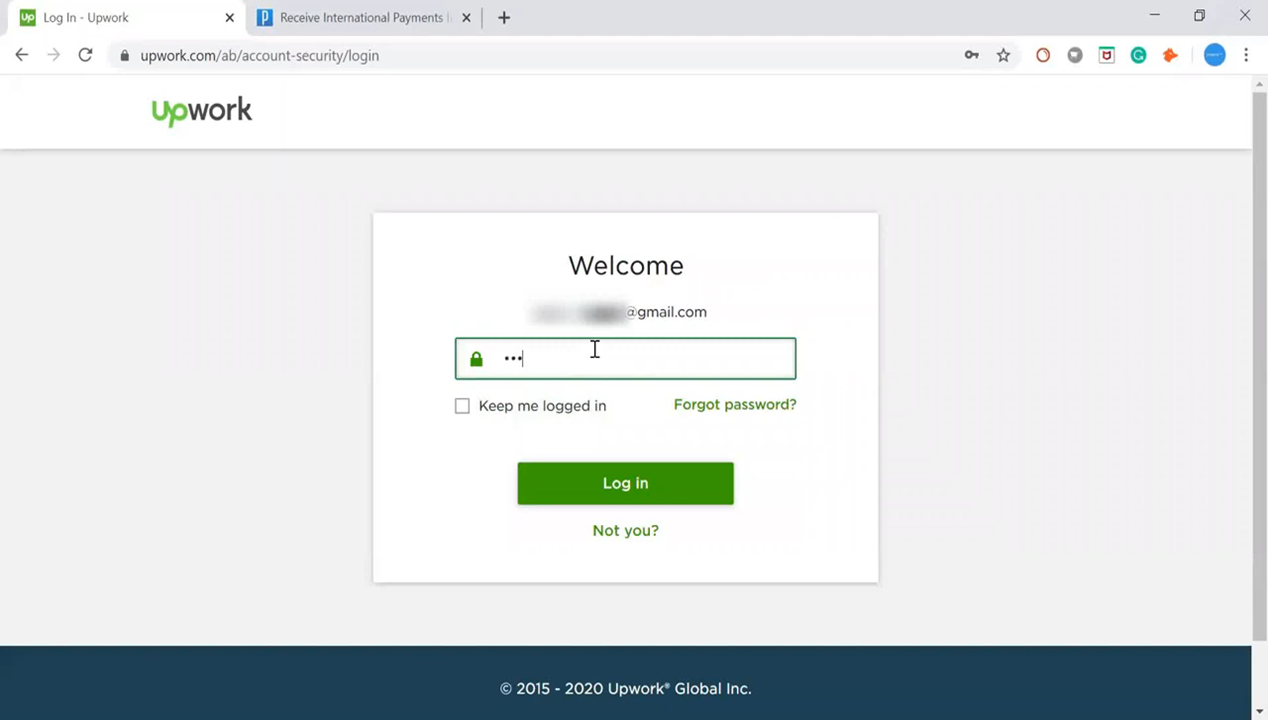The width and height of the screenshot is (1268, 720).
Task: Click the scrollbar up arrow
Action: [x=1259, y=83]
